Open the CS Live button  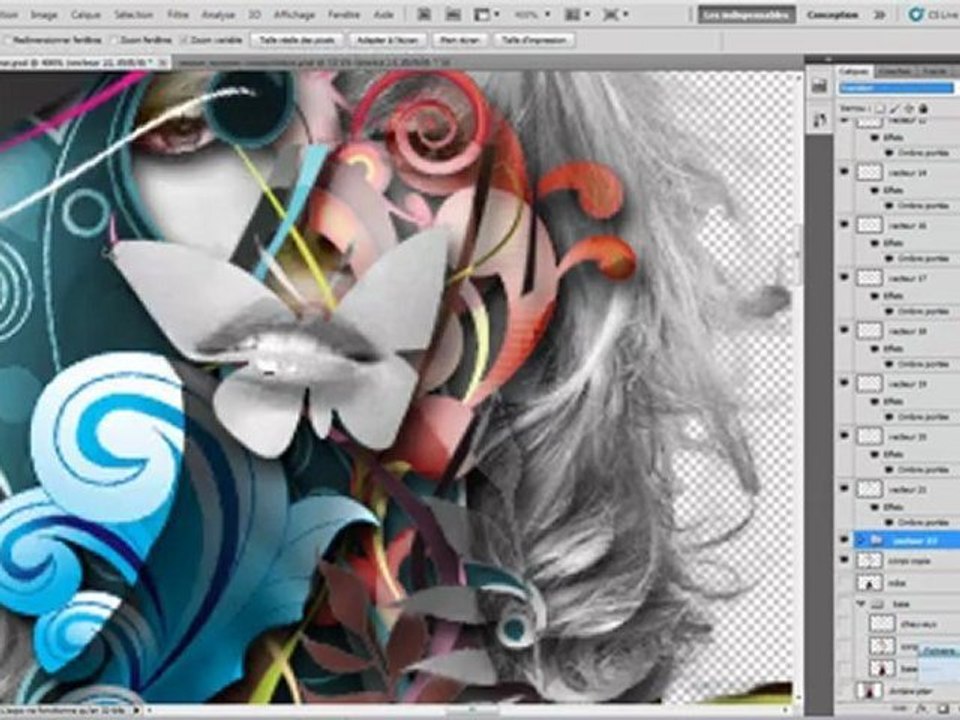(x=934, y=15)
